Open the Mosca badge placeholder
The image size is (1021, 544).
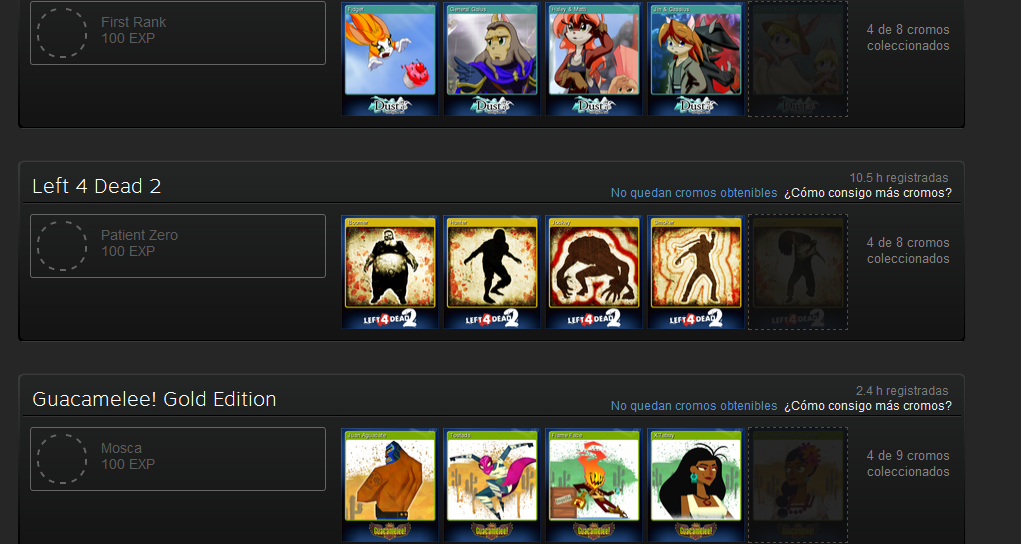[x=178, y=459]
